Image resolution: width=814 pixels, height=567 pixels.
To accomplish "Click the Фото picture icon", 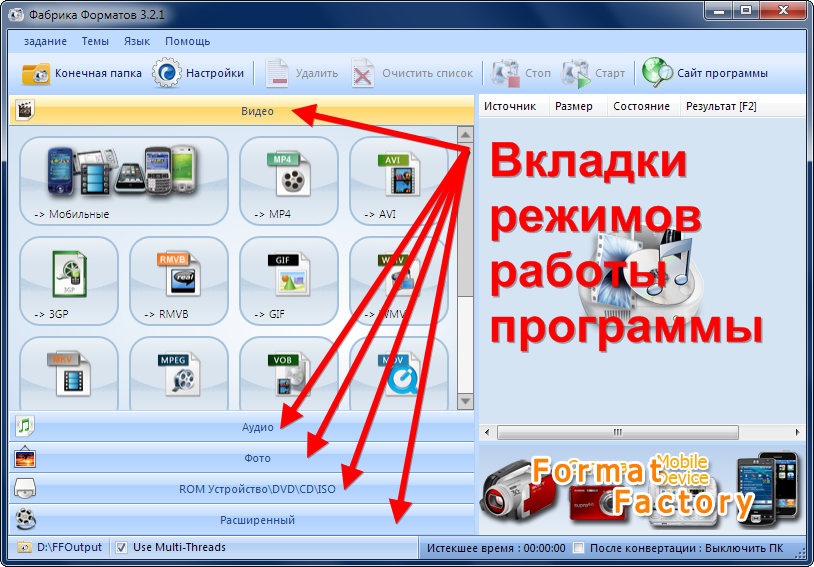I will (x=25, y=458).
